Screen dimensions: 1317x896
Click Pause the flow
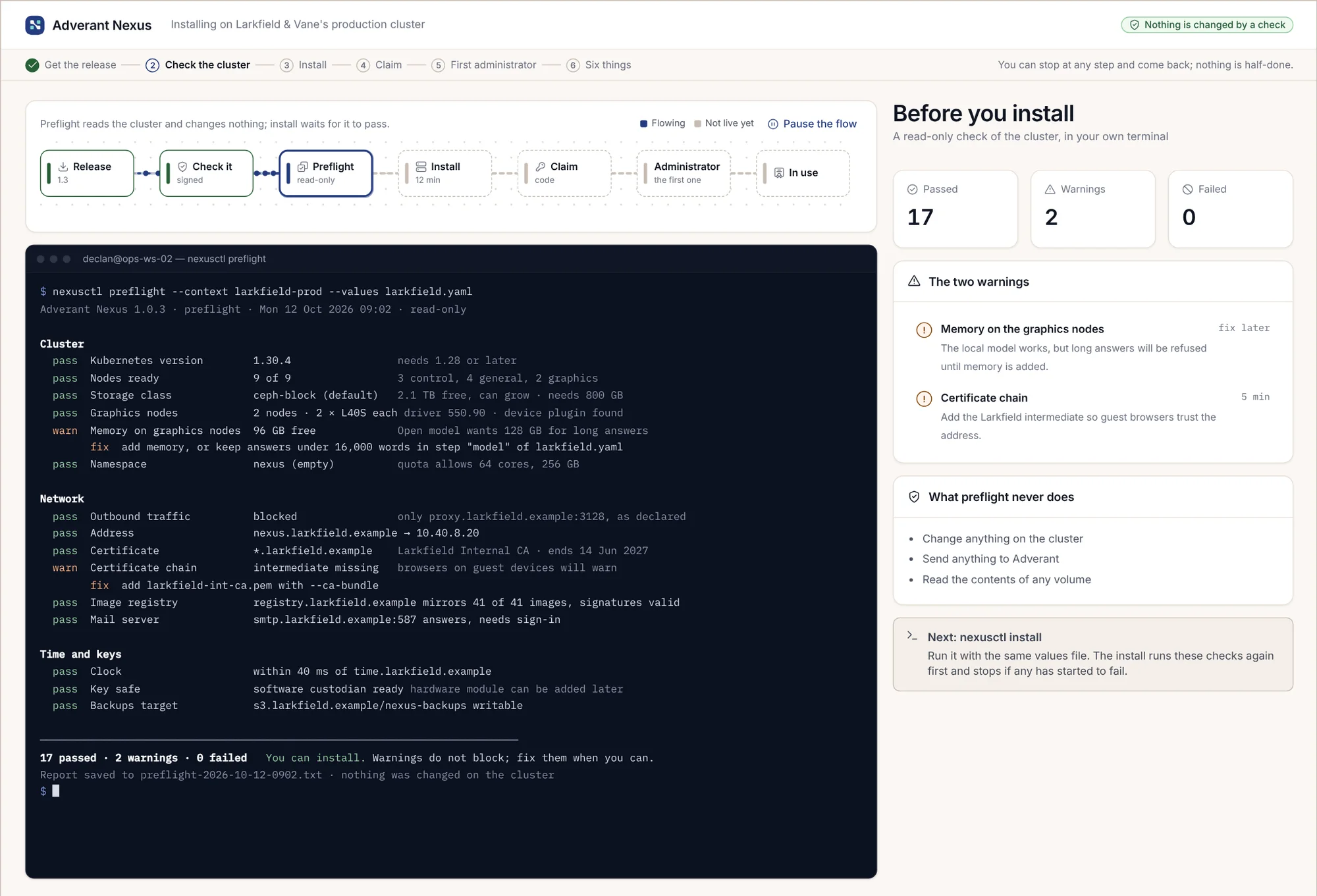(x=813, y=124)
